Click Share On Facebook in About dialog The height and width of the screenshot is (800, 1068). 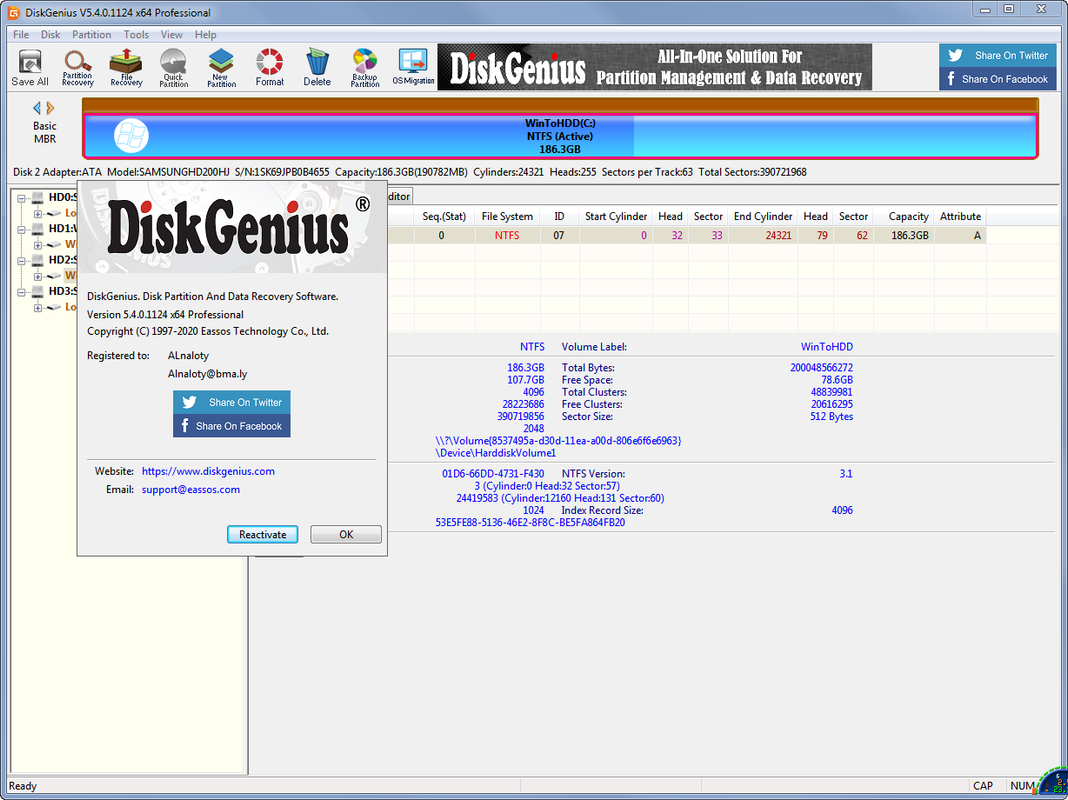pos(232,426)
